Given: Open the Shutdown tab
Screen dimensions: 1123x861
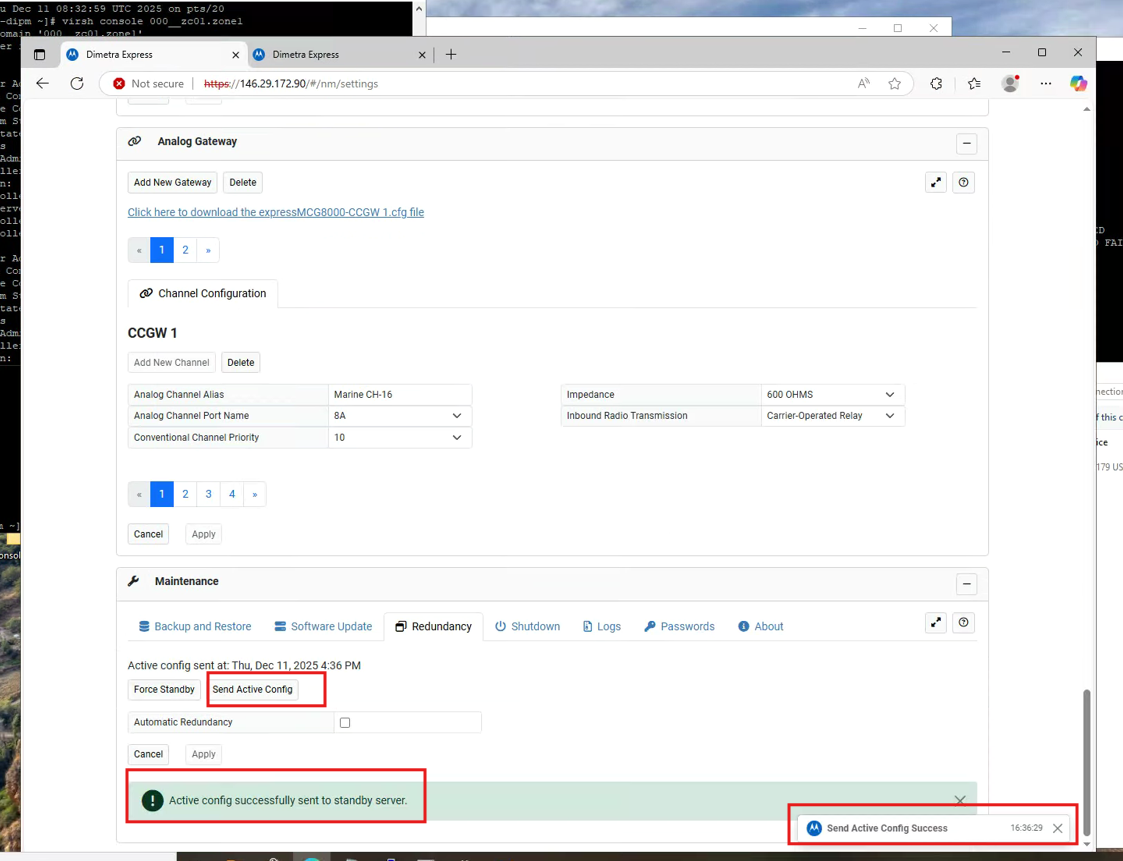Looking at the screenshot, I should tap(527, 627).
